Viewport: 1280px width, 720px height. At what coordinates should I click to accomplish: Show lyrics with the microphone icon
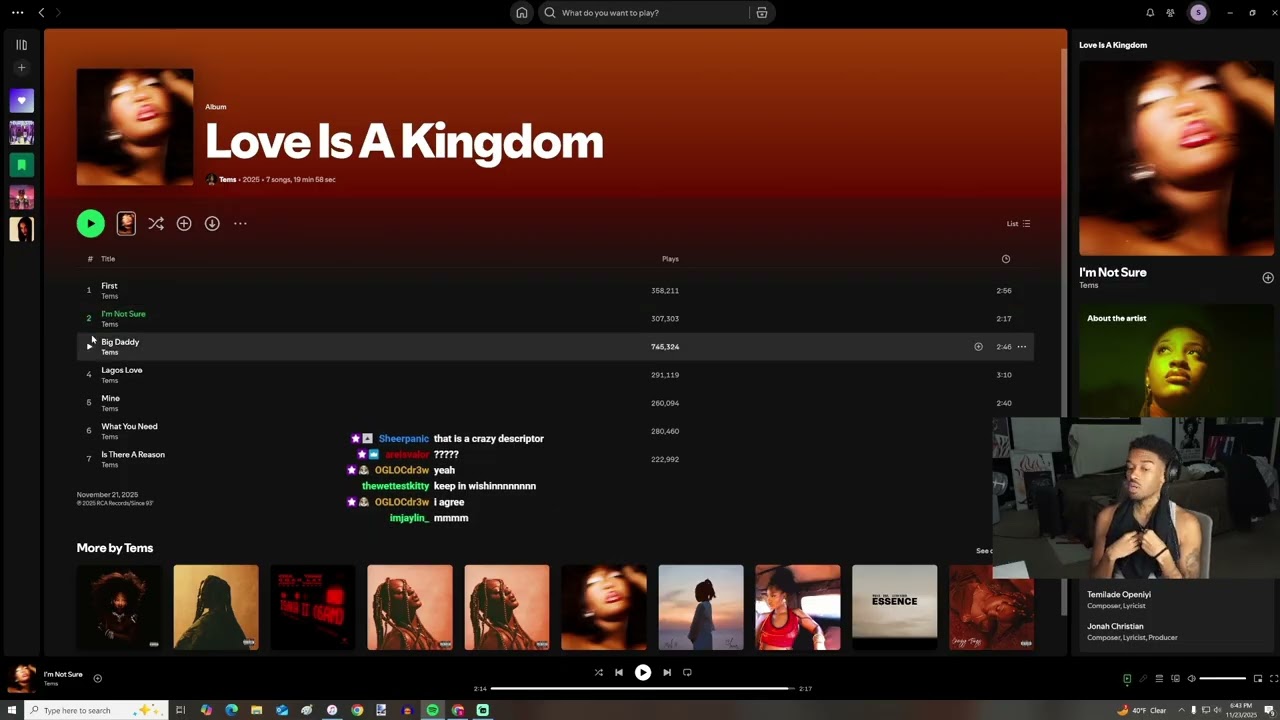point(1143,679)
